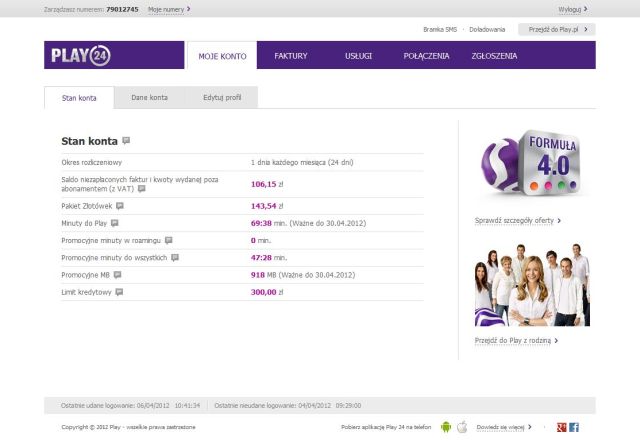Open the Bramka SMS link
This screenshot has height=444, width=640.
440,29
